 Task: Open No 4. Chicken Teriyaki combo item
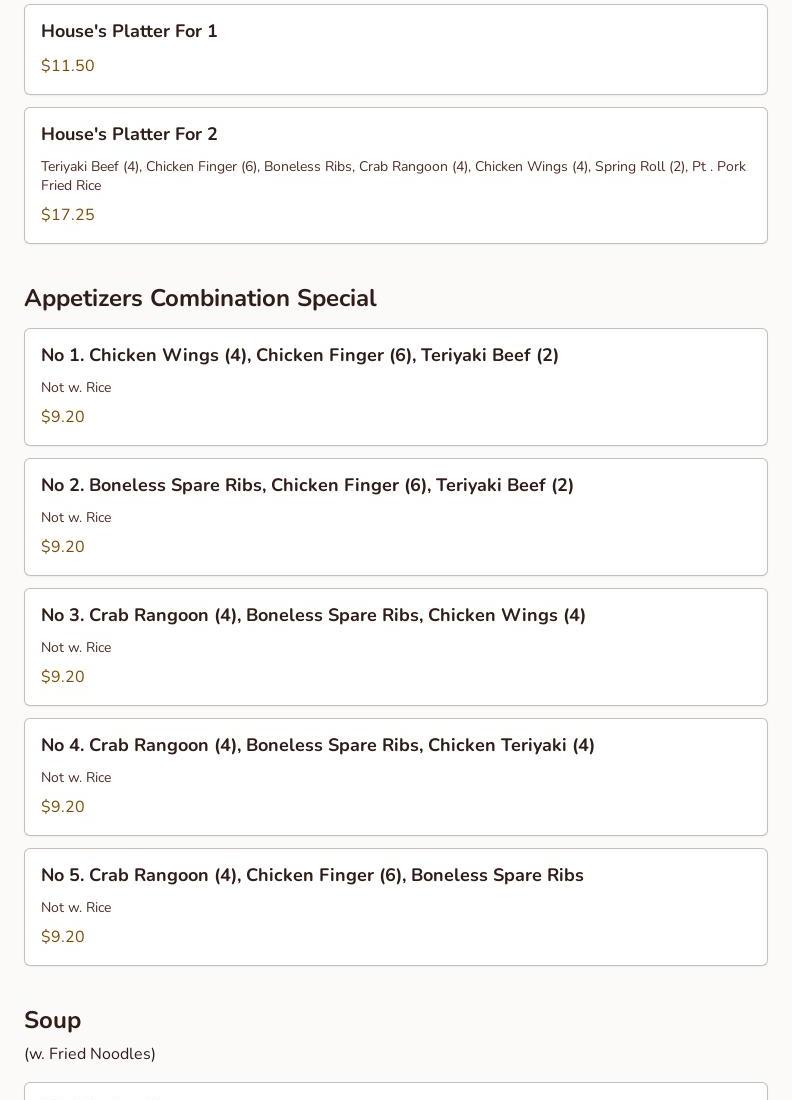(318, 745)
